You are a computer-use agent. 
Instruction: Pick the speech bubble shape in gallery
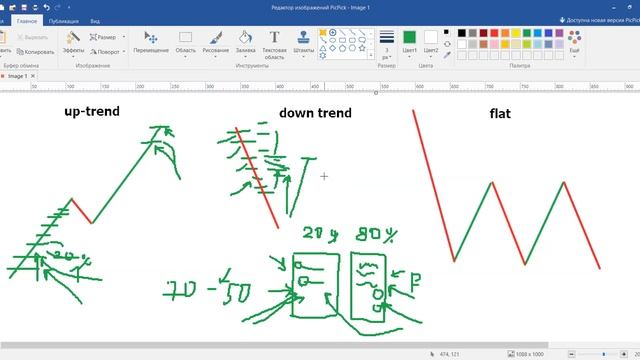(x=362, y=40)
